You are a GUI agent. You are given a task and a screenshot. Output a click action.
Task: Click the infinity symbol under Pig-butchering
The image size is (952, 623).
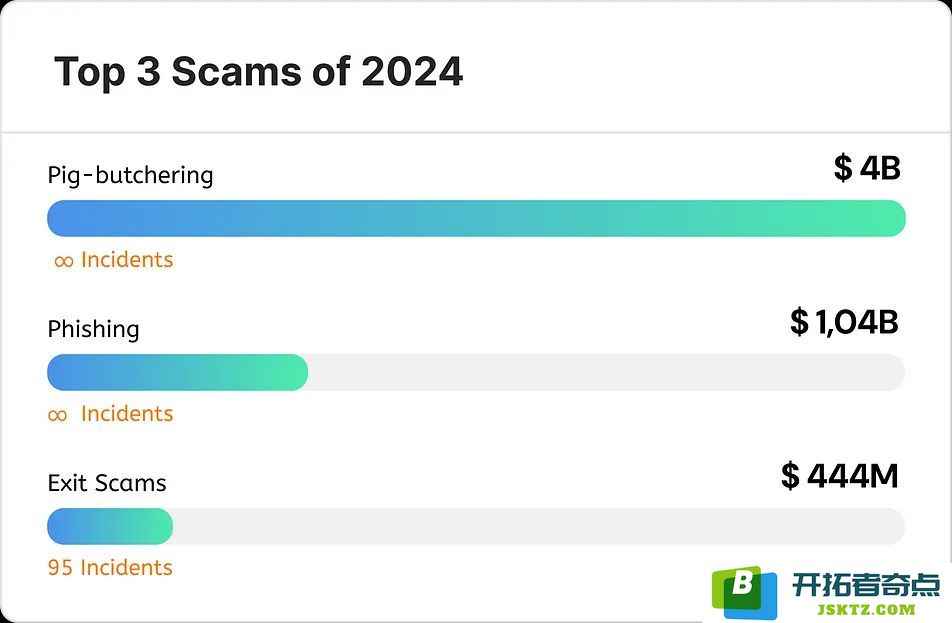pyautogui.click(x=64, y=262)
